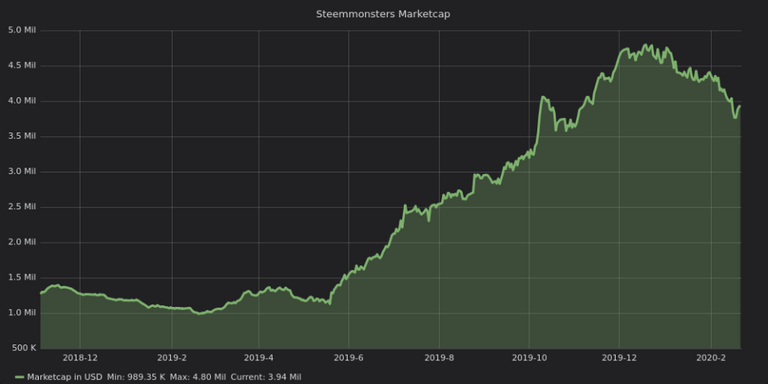The image size is (768, 384).
Task: Click the green legend color line
Action: pos(20,377)
